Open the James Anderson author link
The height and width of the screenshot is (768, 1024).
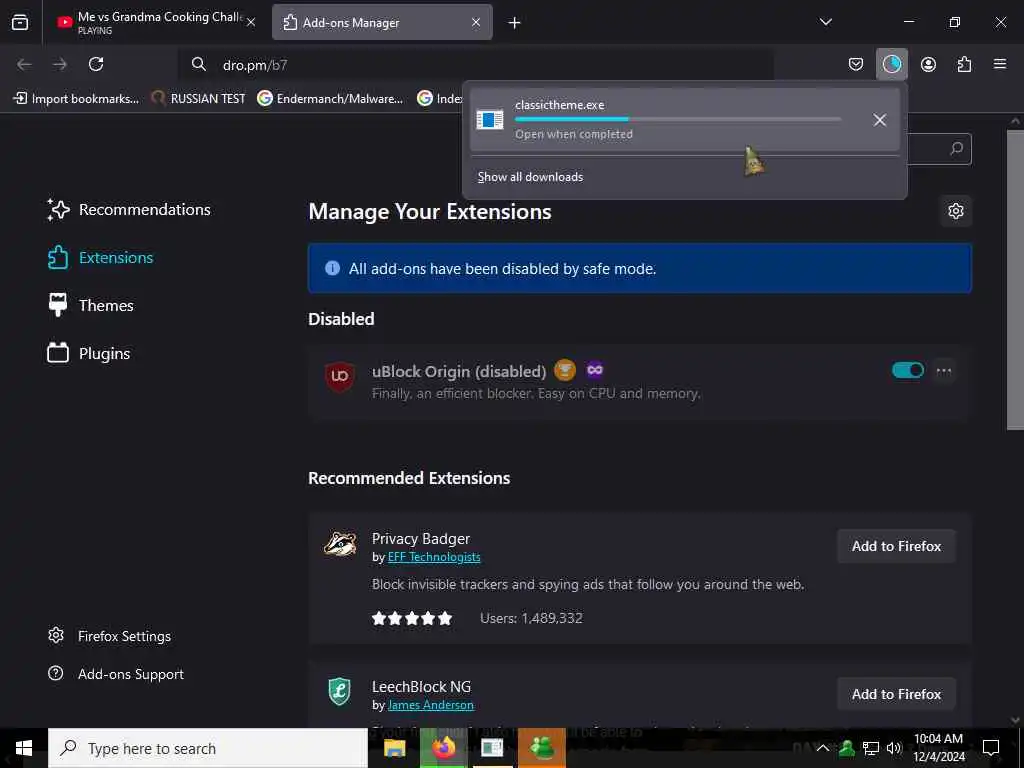[430, 705]
